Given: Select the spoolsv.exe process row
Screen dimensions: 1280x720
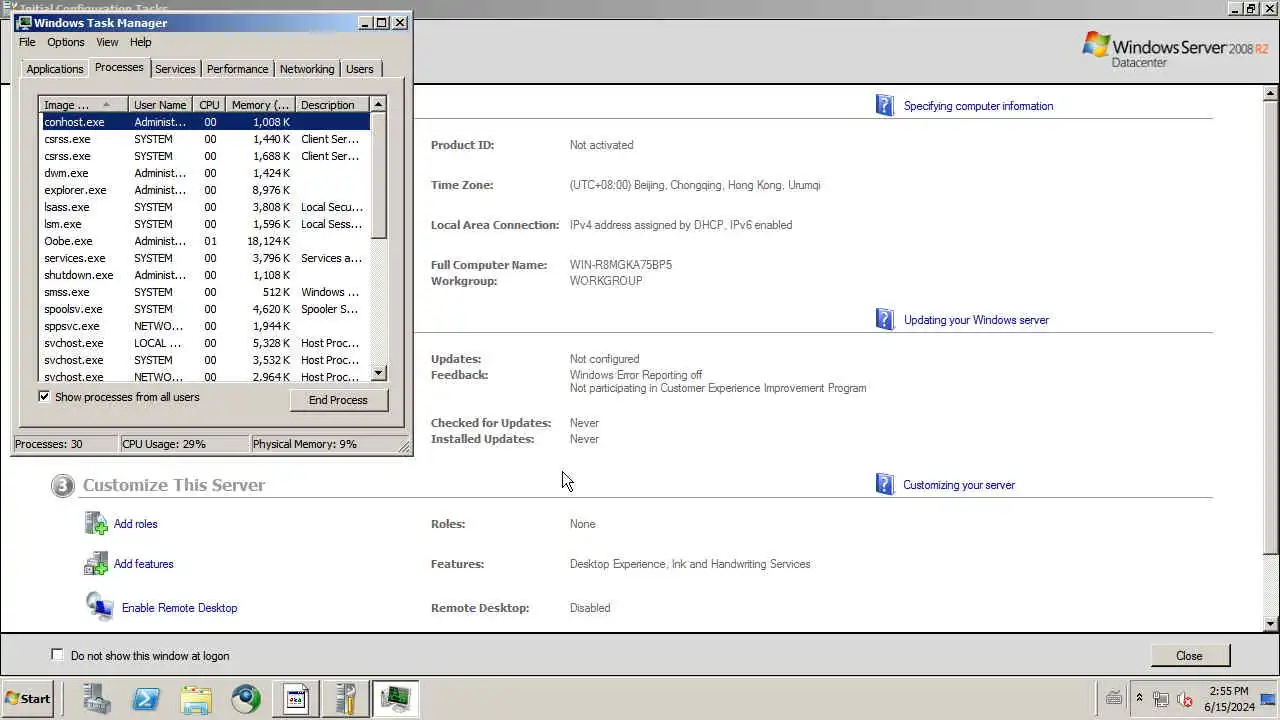Looking at the screenshot, I should [x=205, y=309].
